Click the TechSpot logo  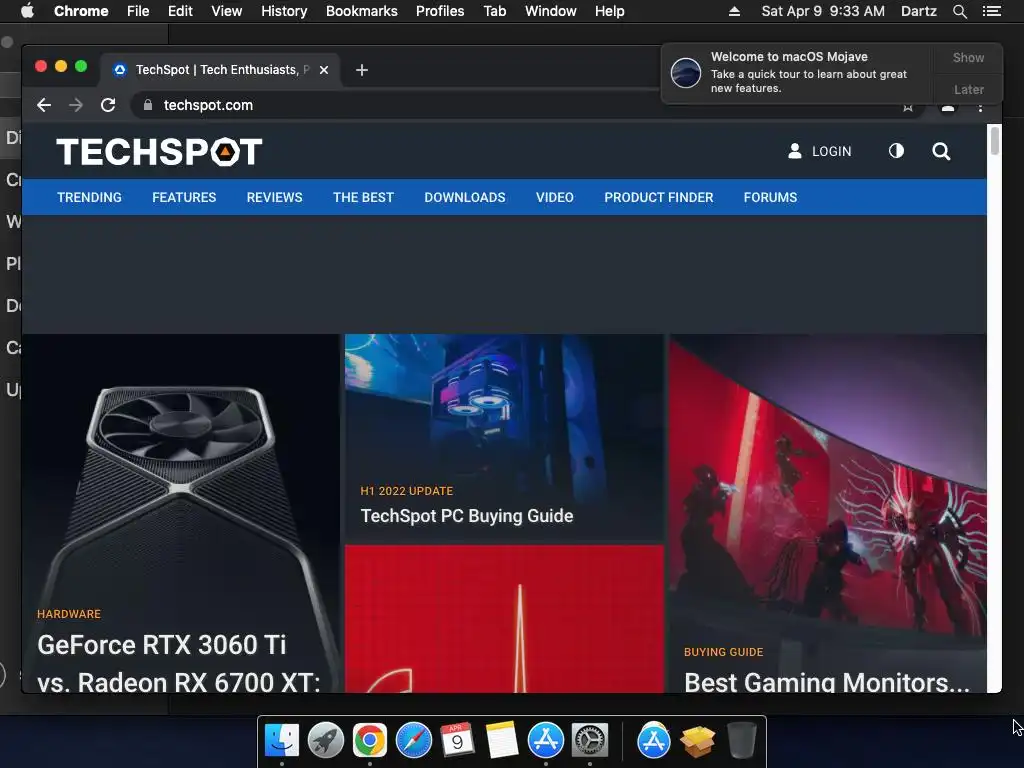(x=159, y=152)
